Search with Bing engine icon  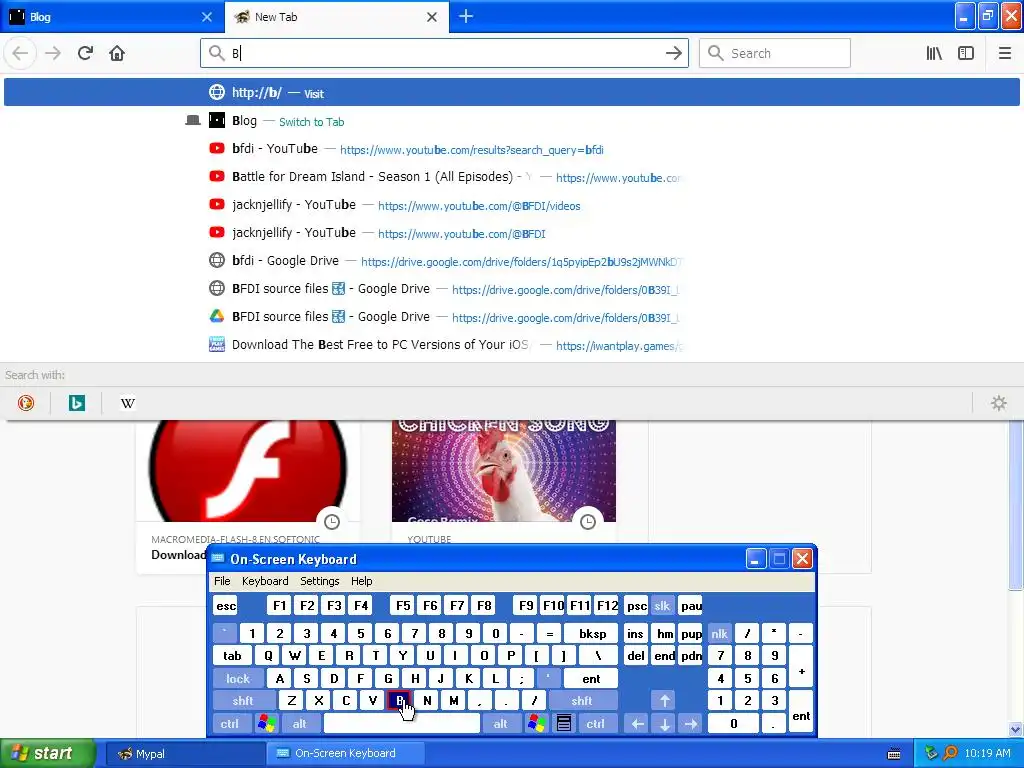[76, 403]
